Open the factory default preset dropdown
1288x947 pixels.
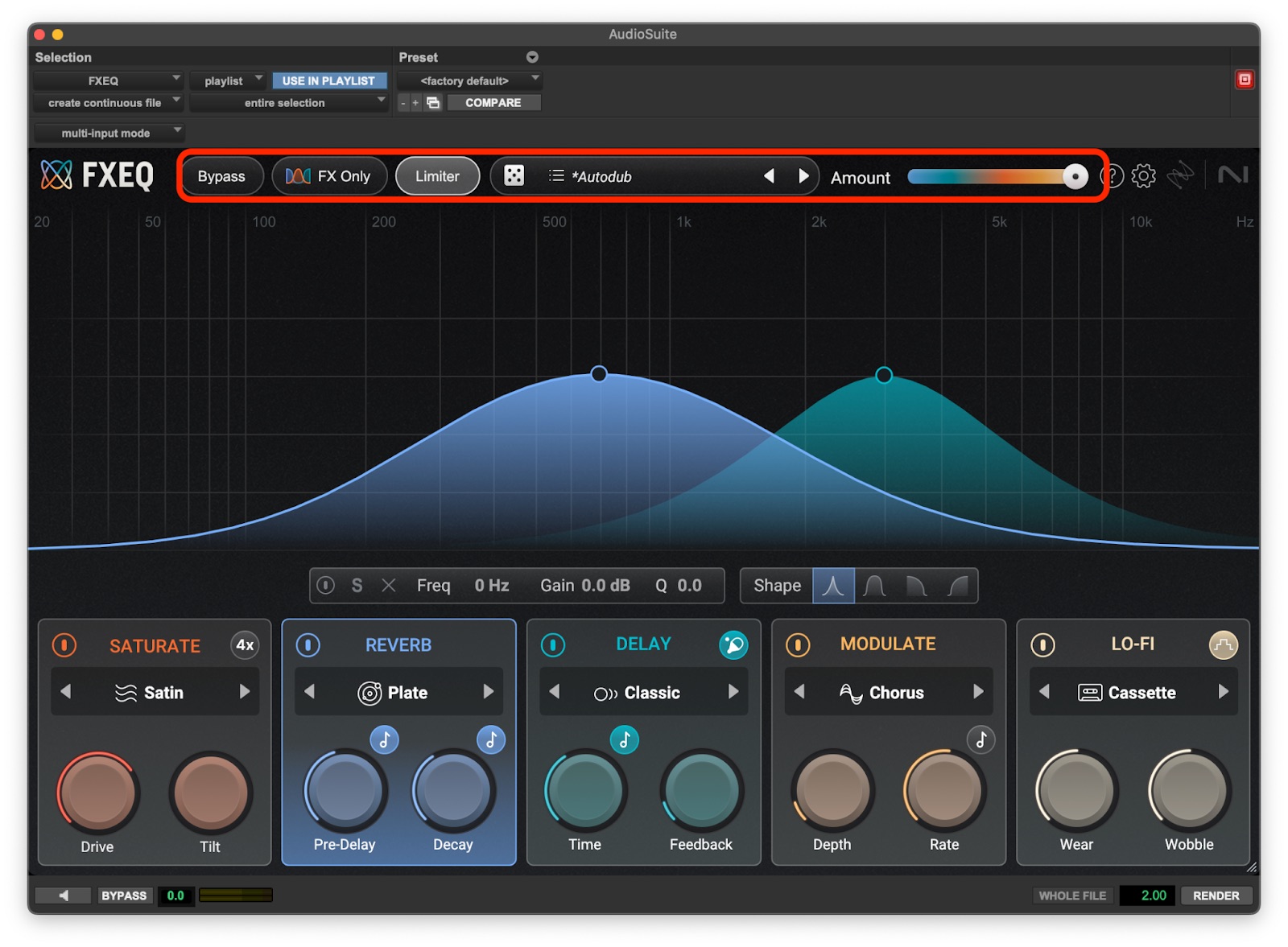(469, 80)
